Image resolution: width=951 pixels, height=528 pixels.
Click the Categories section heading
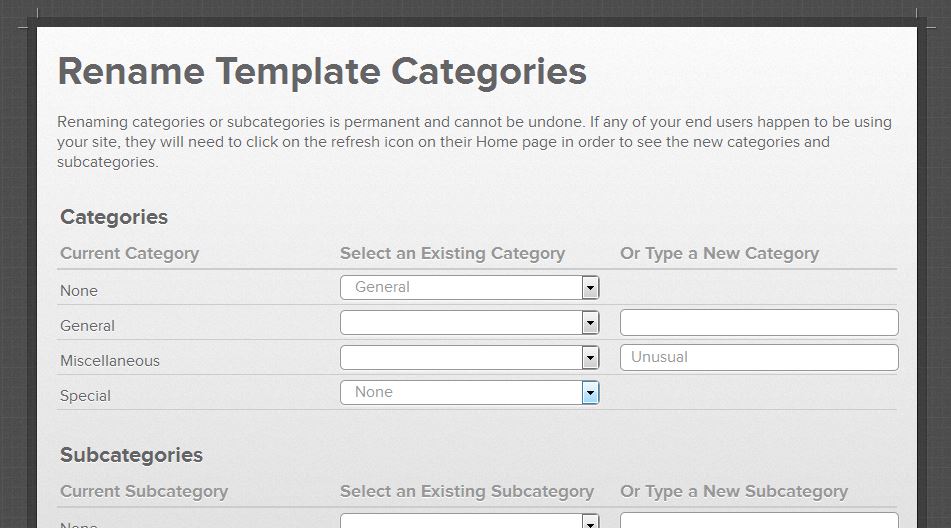coord(114,217)
